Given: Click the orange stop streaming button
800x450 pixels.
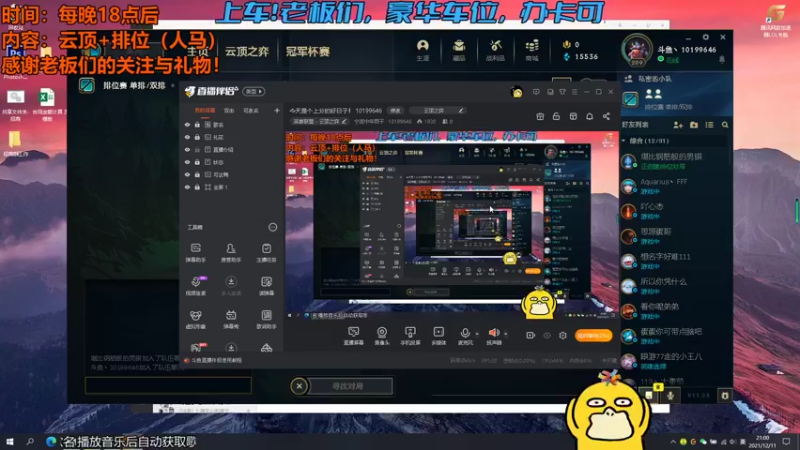Looking at the screenshot, I should 593,335.
